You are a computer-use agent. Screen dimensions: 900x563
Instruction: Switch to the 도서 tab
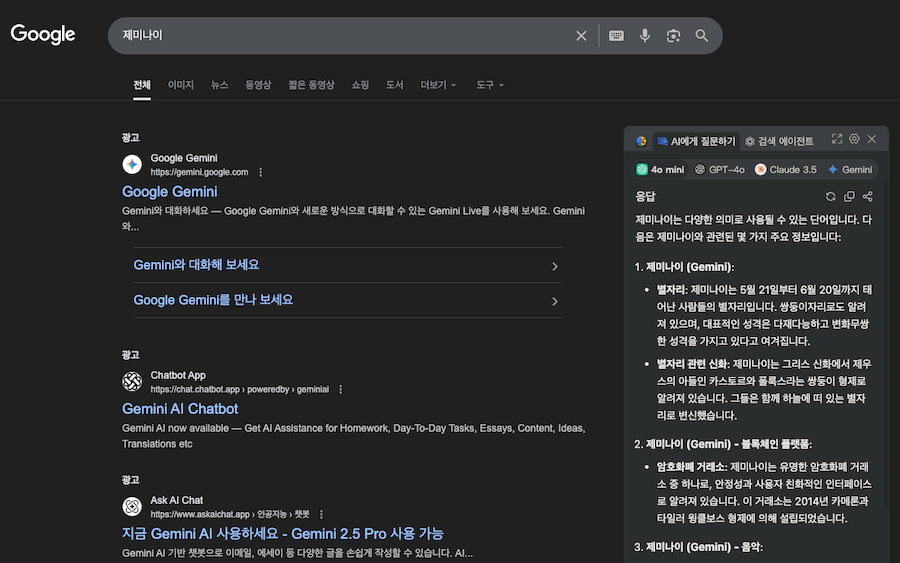point(394,85)
